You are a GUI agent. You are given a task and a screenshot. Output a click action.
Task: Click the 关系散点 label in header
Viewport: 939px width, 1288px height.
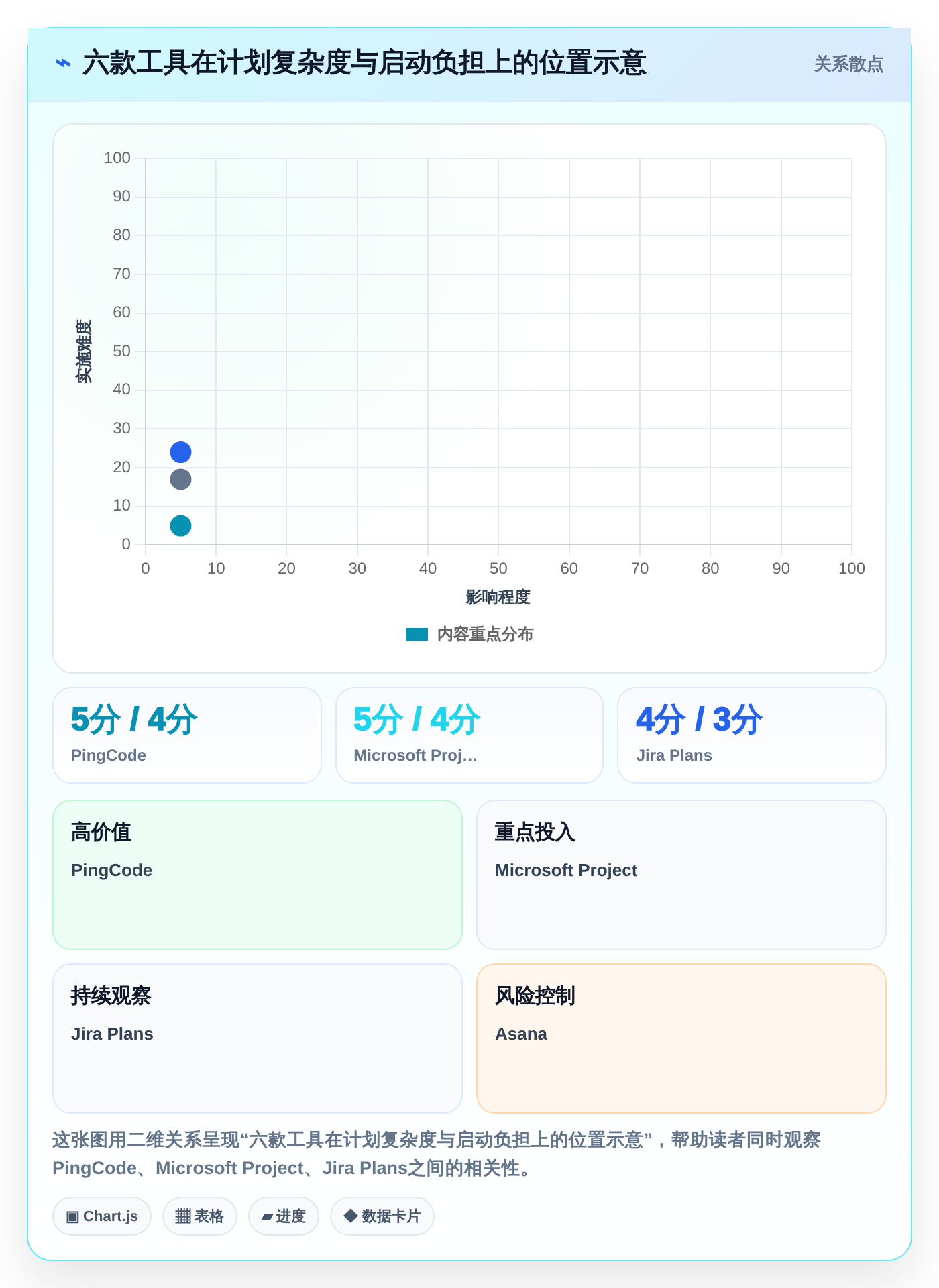pyautogui.click(x=848, y=64)
